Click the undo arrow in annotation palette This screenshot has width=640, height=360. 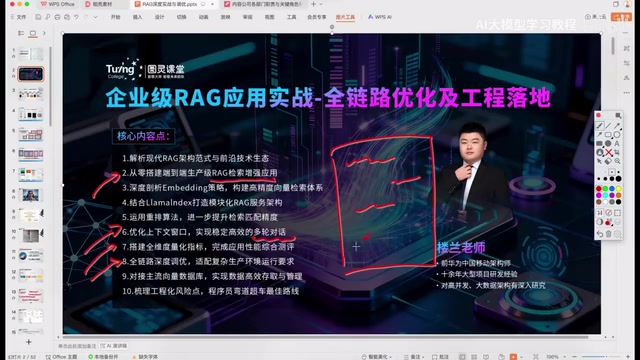pos(600,234)
